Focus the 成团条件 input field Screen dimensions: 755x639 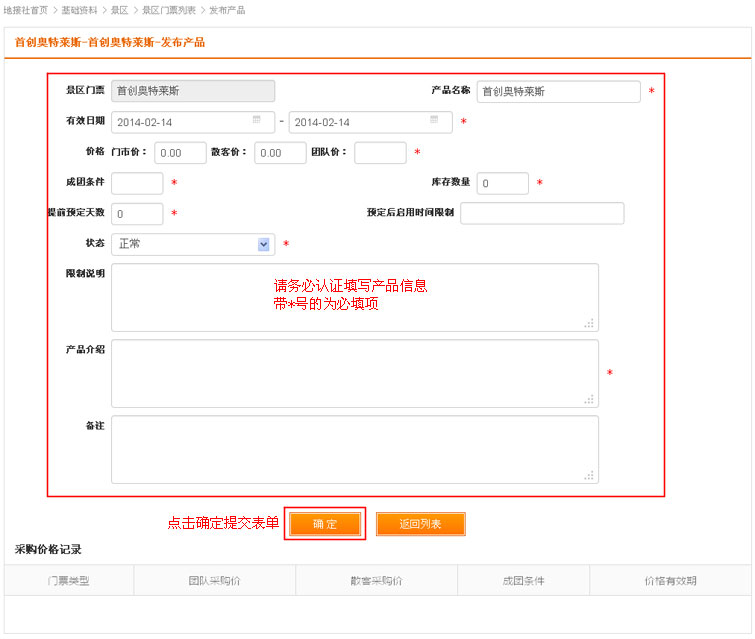click(x=137, y=184)
